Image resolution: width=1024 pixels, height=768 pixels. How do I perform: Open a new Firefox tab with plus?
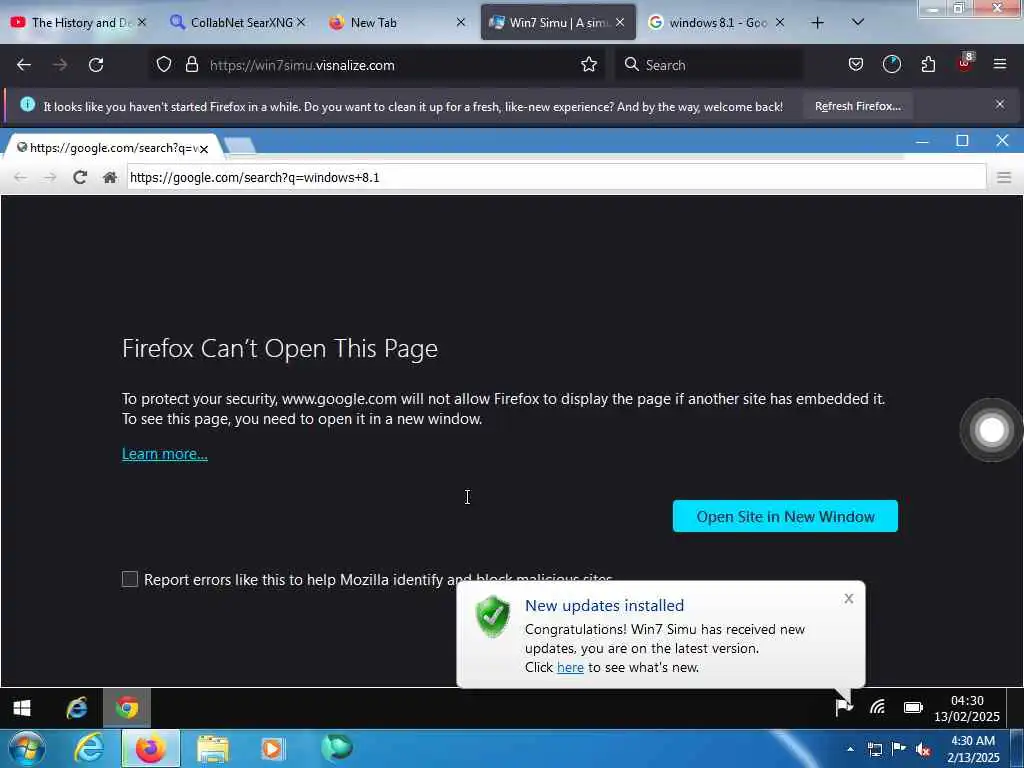(817, 23)
